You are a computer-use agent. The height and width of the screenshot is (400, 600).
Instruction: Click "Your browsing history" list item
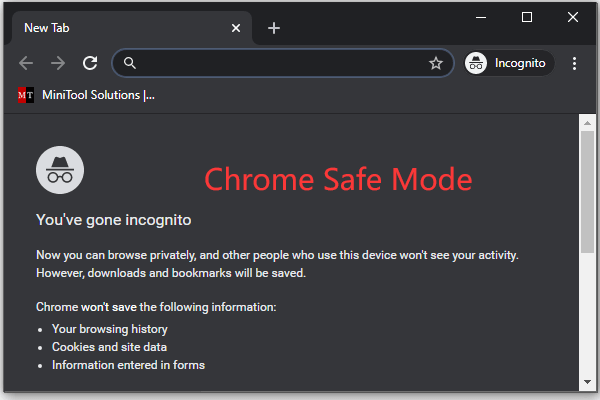click(x=110, y=329)
